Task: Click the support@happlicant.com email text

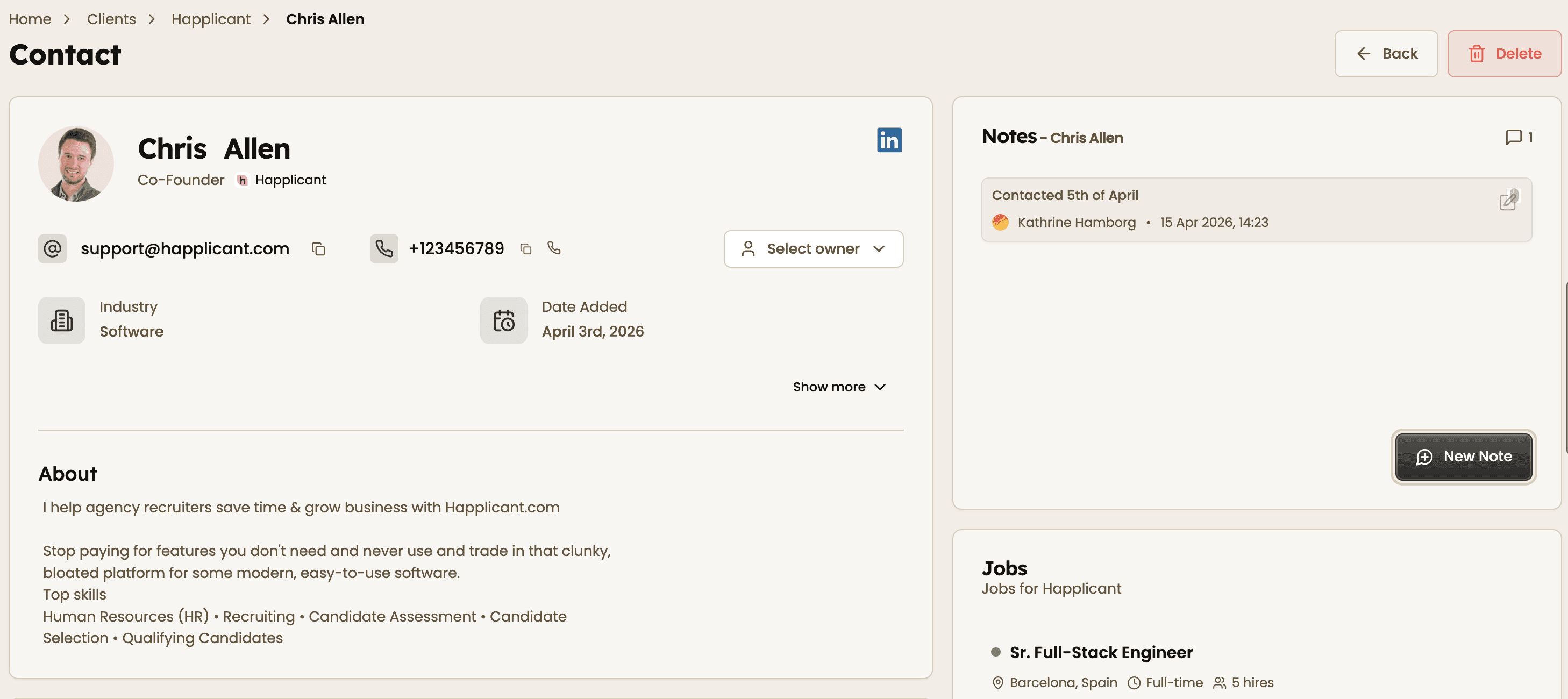Action: click(184, 248)
